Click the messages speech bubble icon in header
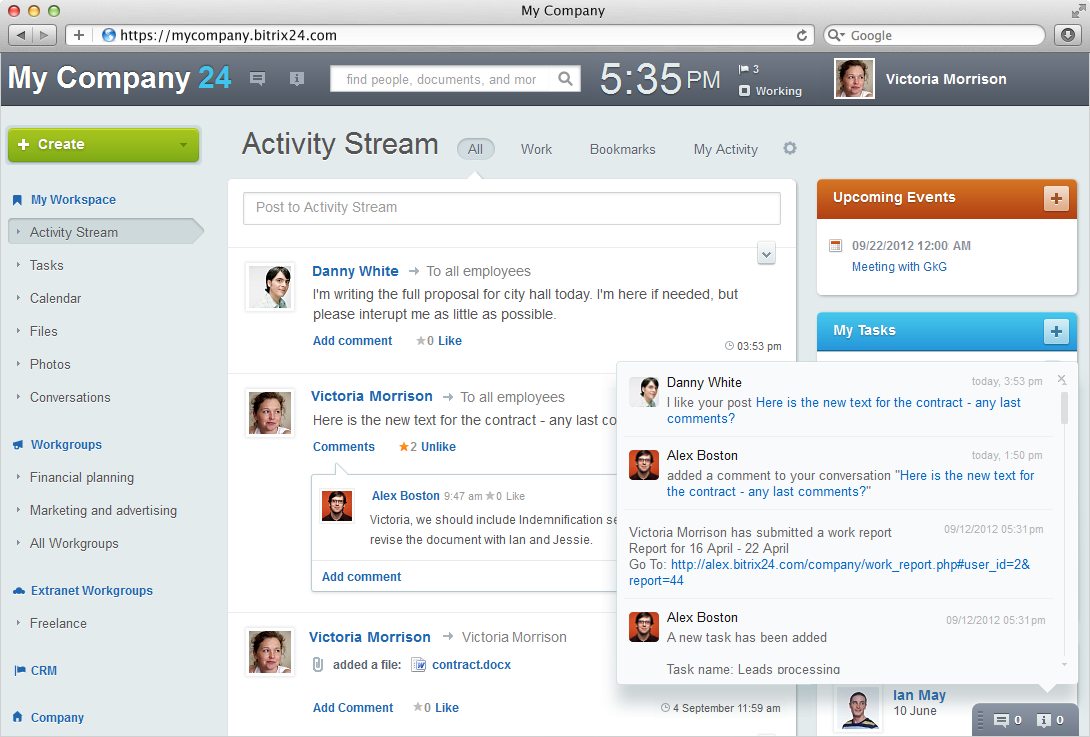The width and height of the screenshot is (1090, 737). [257, 79]
